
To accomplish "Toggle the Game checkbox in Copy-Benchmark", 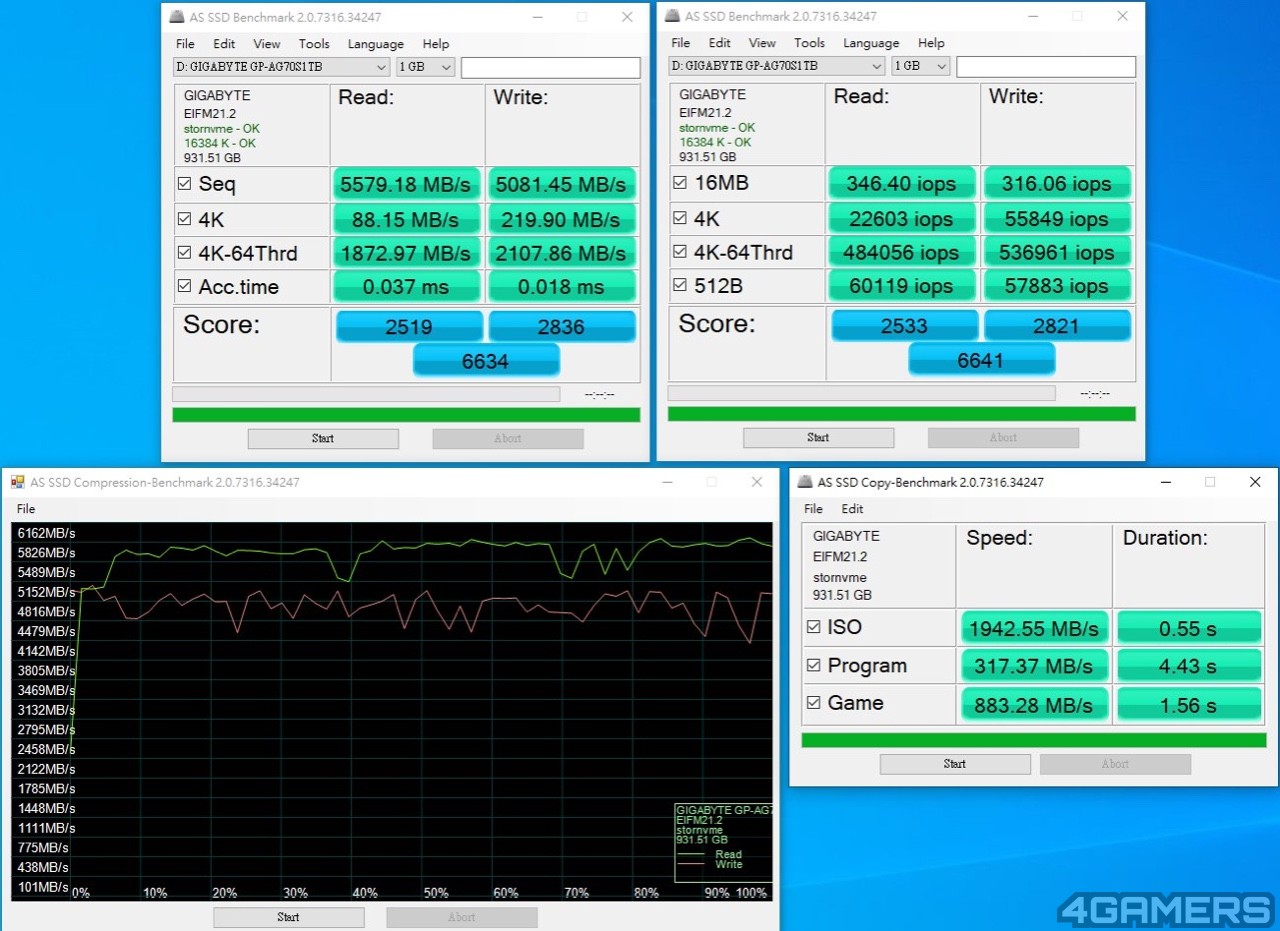I will pyautogui.click(x=814, y=703).
